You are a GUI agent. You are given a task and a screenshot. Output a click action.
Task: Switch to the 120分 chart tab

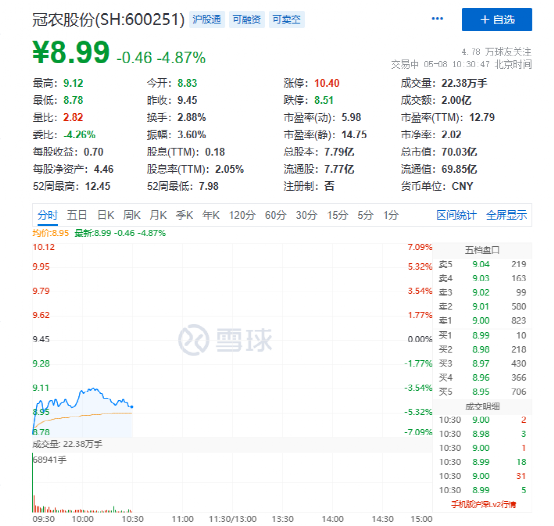tap(242, 215)
